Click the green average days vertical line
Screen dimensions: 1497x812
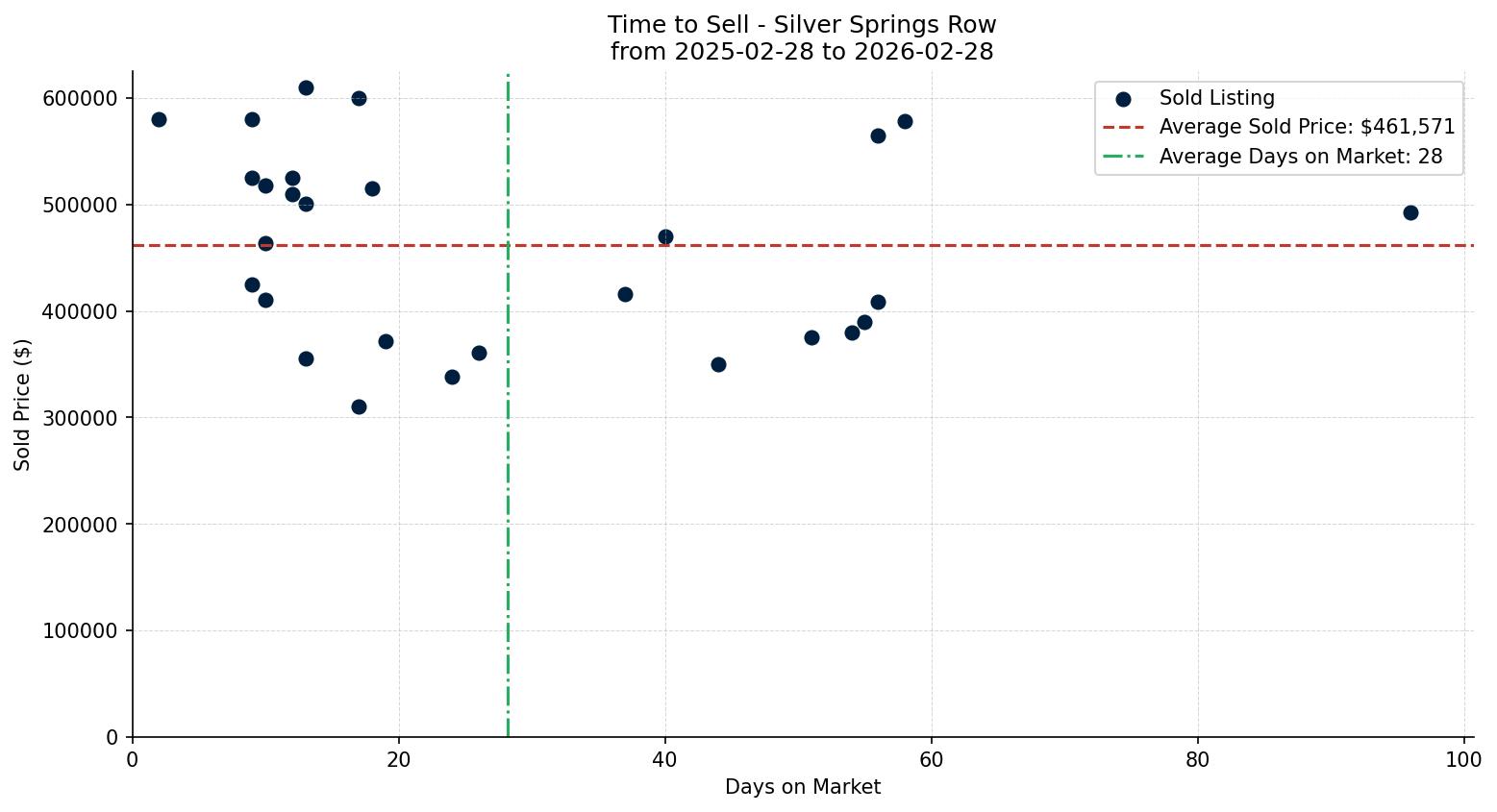(x=508, y=577)
